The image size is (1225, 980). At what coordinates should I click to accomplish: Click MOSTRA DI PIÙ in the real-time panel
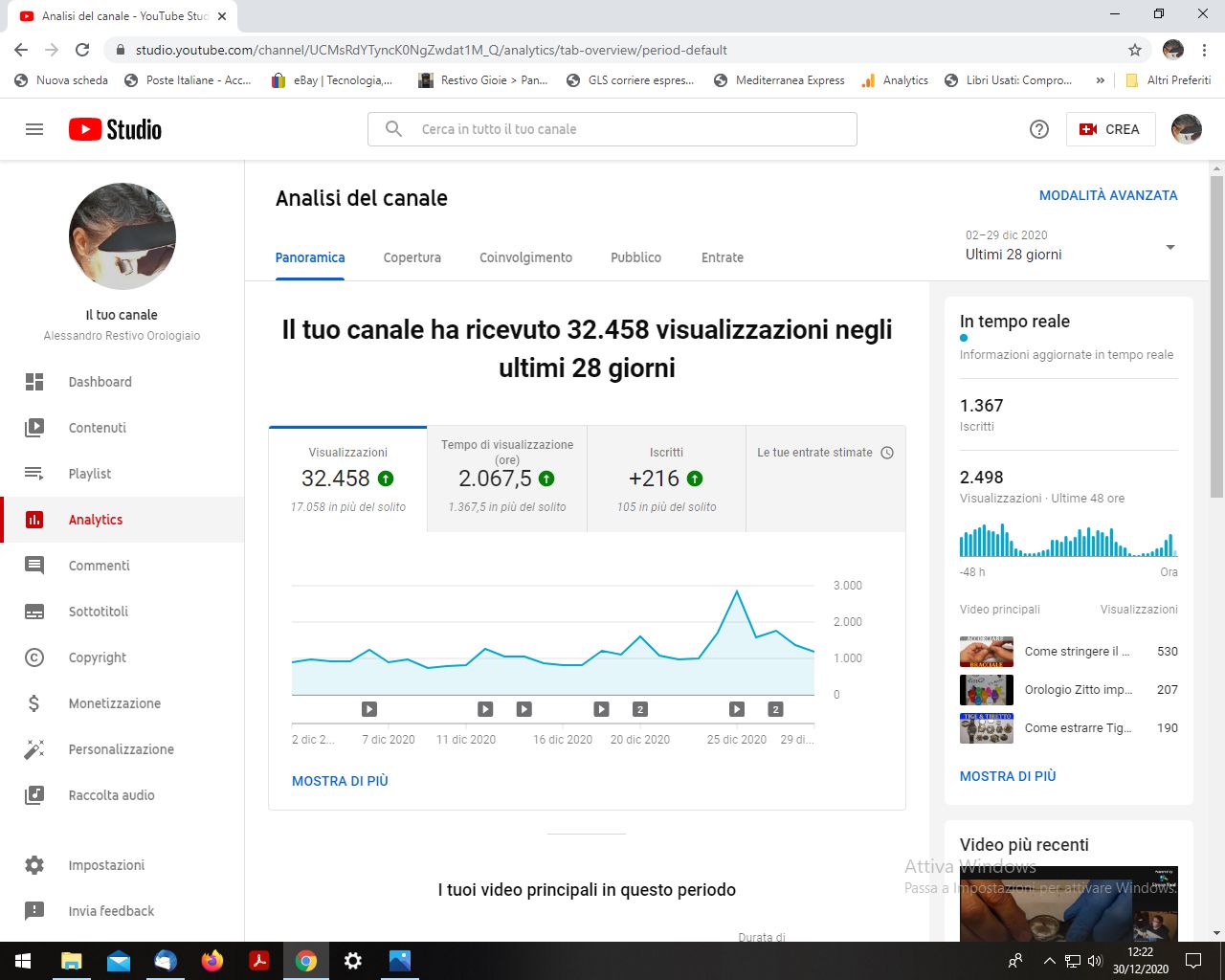coord(1008,776)
